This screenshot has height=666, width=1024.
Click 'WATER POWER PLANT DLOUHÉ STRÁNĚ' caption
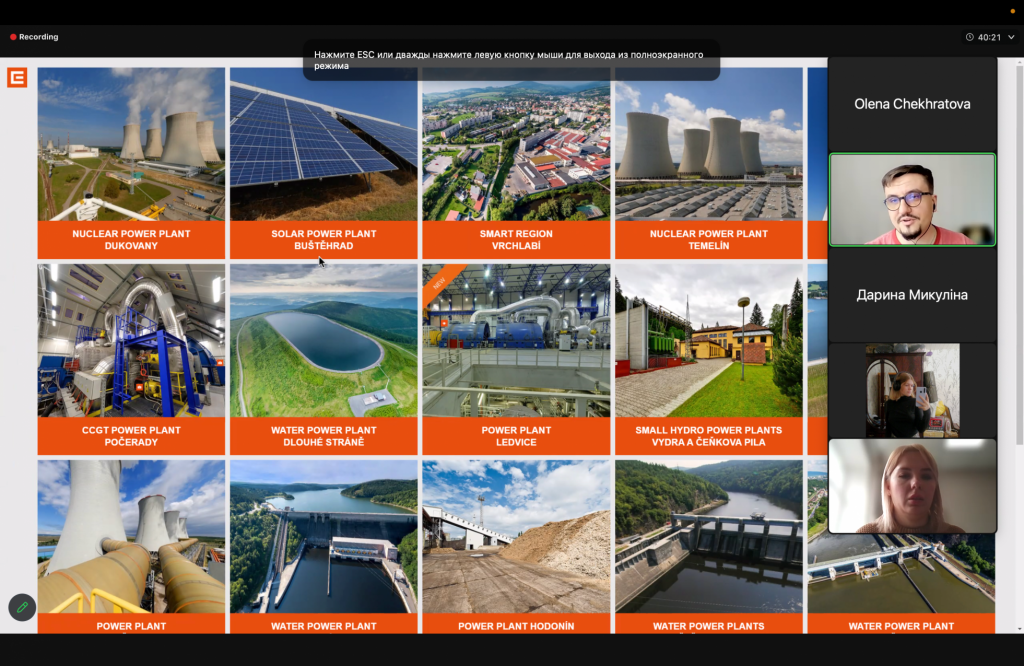tap(324, 436)
